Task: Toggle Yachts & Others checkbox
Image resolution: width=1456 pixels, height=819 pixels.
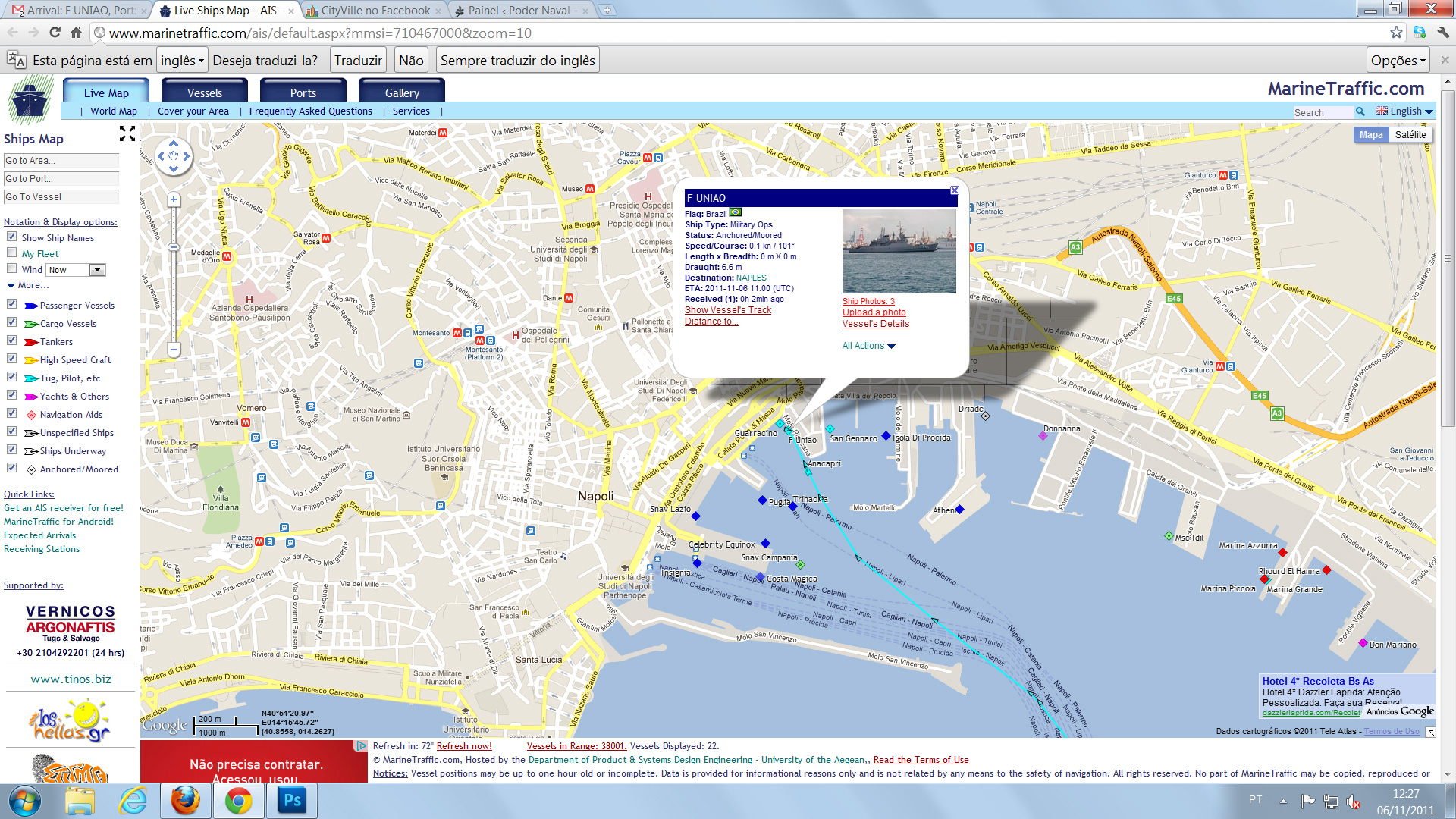Action: (x=11, y=395)
